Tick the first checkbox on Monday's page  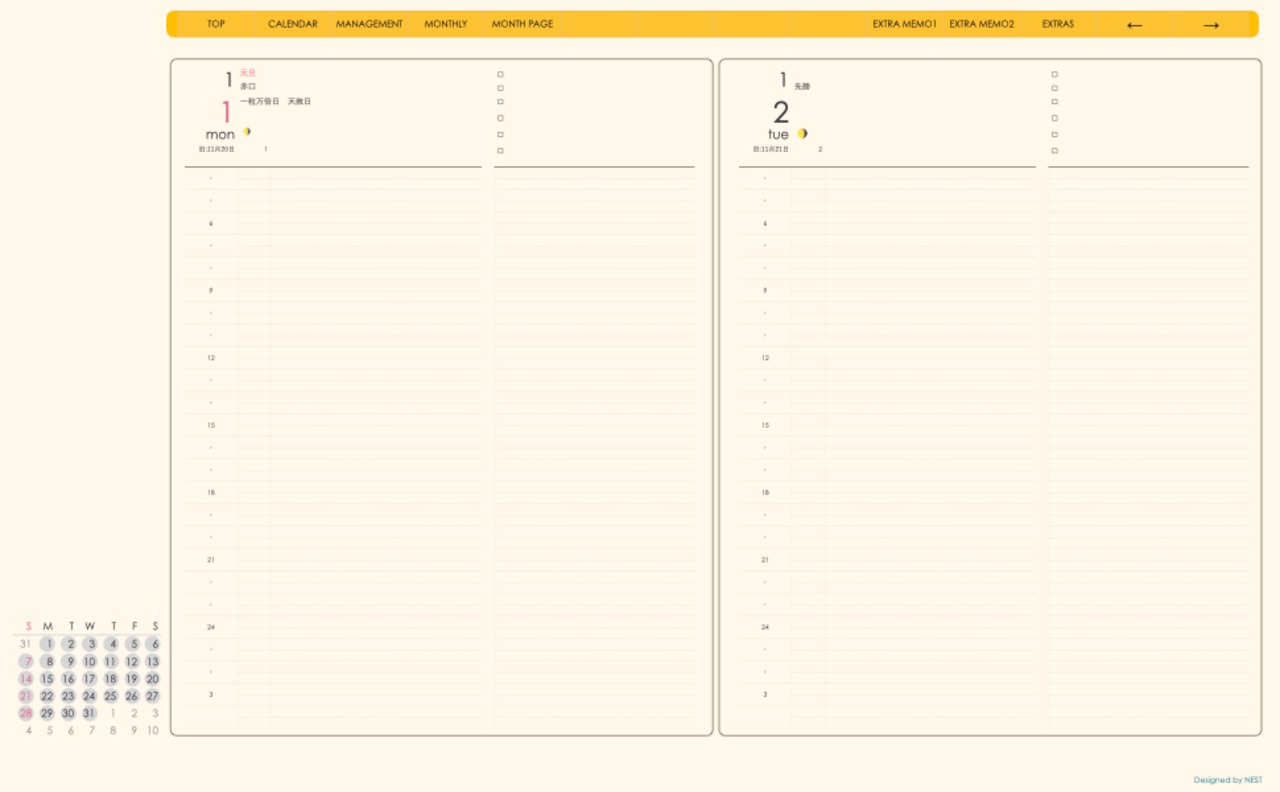click(500, 74)
